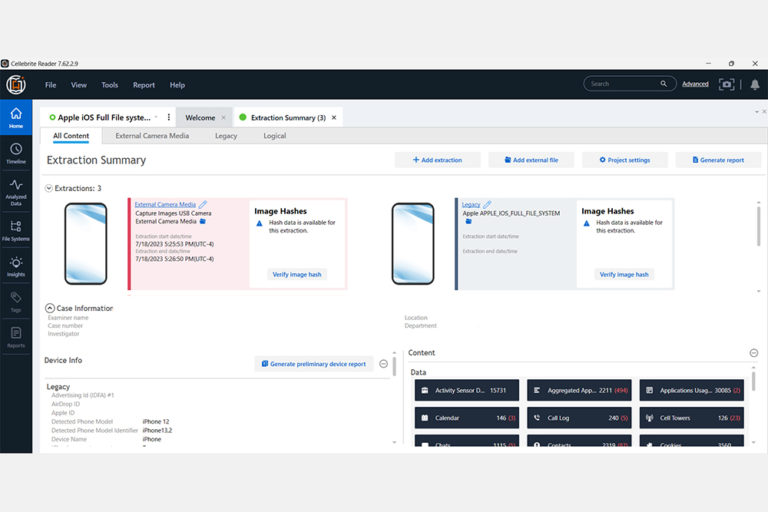Collapse the Device Info panel with the minus icon
The height and width of the screenshot is (512, 768).
coord(384,363)
